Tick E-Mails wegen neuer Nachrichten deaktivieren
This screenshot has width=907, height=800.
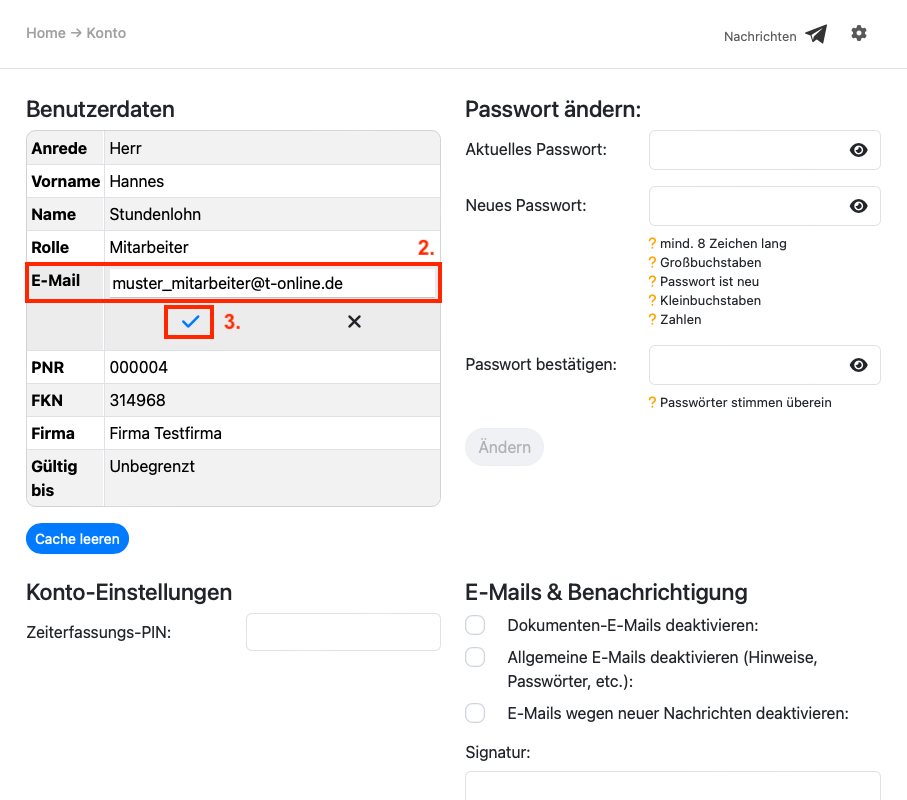[x=475, y=713]
